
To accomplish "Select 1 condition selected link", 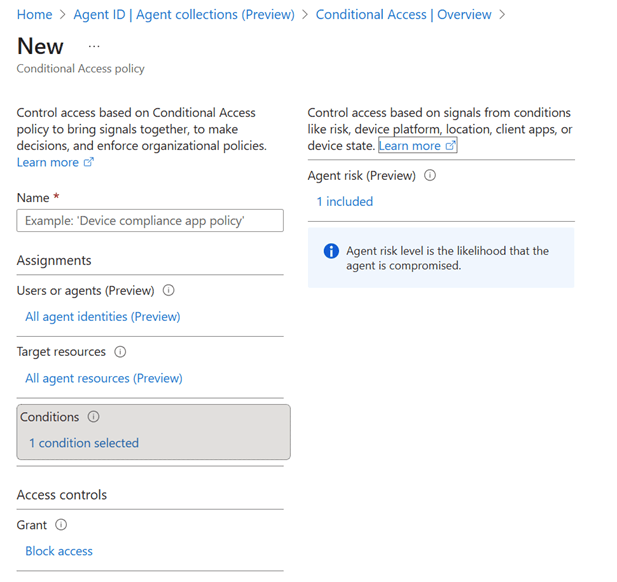I will pyautogui.click(x=83, y=443).
